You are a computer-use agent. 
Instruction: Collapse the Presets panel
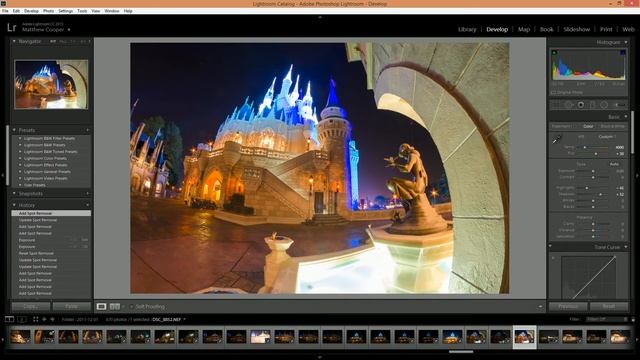tap(14, 130)
